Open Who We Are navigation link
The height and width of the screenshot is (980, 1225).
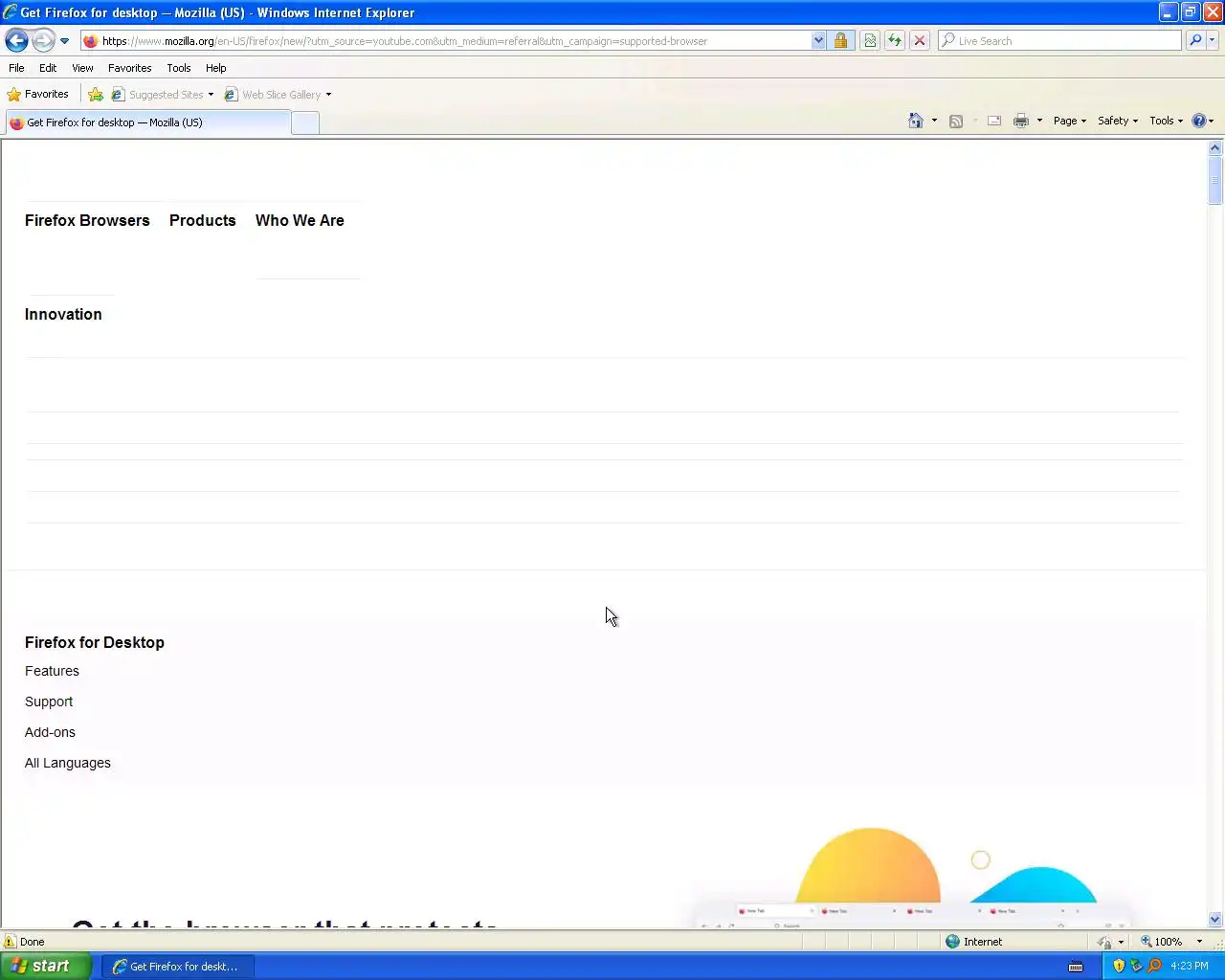300,220
